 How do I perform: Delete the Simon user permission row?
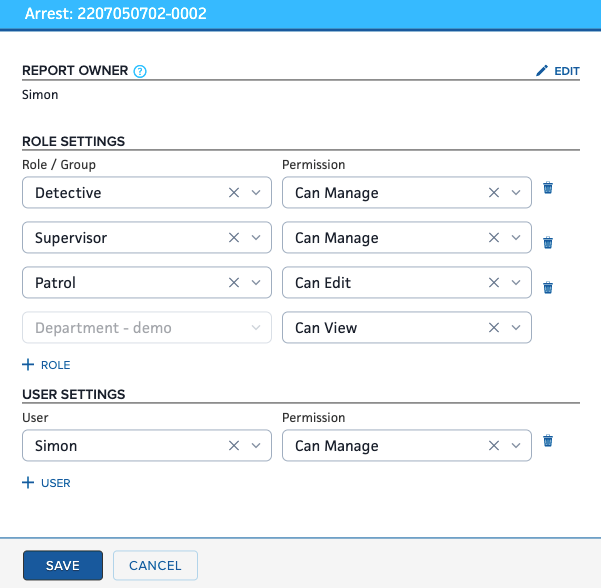click(x=547, y=441)
